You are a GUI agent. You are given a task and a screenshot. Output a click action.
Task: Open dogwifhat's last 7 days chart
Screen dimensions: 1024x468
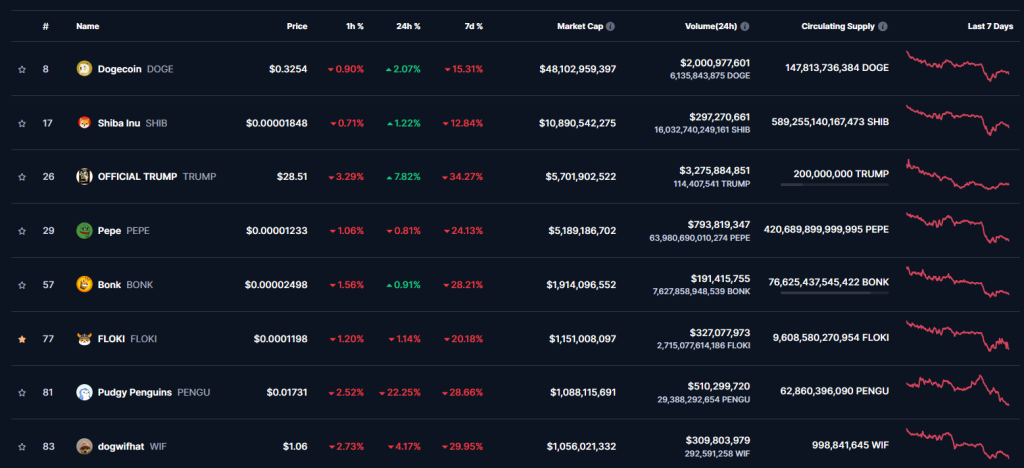(x=957, y=444)
